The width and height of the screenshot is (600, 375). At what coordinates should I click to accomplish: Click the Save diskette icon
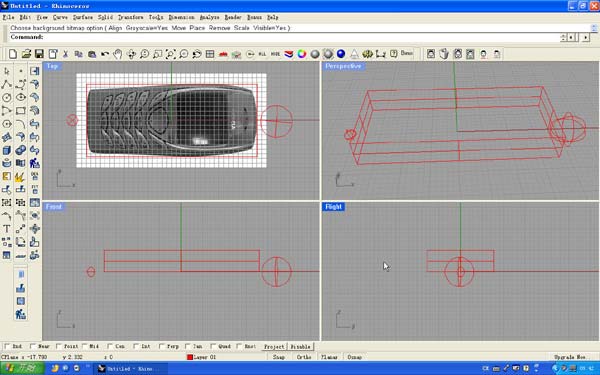click(x=39, y=54)
